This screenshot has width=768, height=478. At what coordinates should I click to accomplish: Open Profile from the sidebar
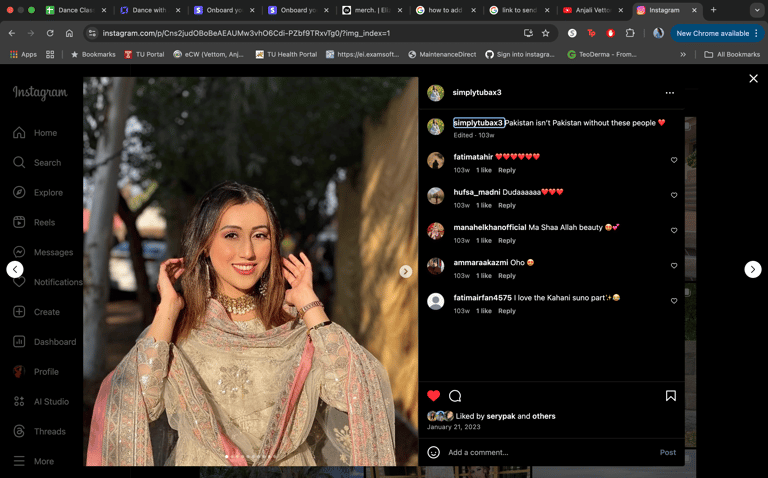click(36, 372)
